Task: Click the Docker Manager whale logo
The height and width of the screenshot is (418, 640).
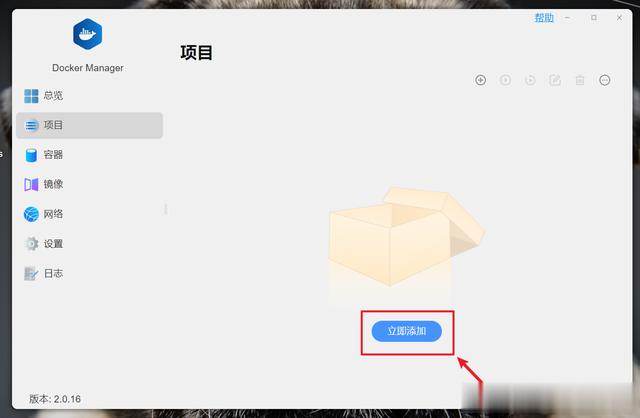Action: point(87,34)
